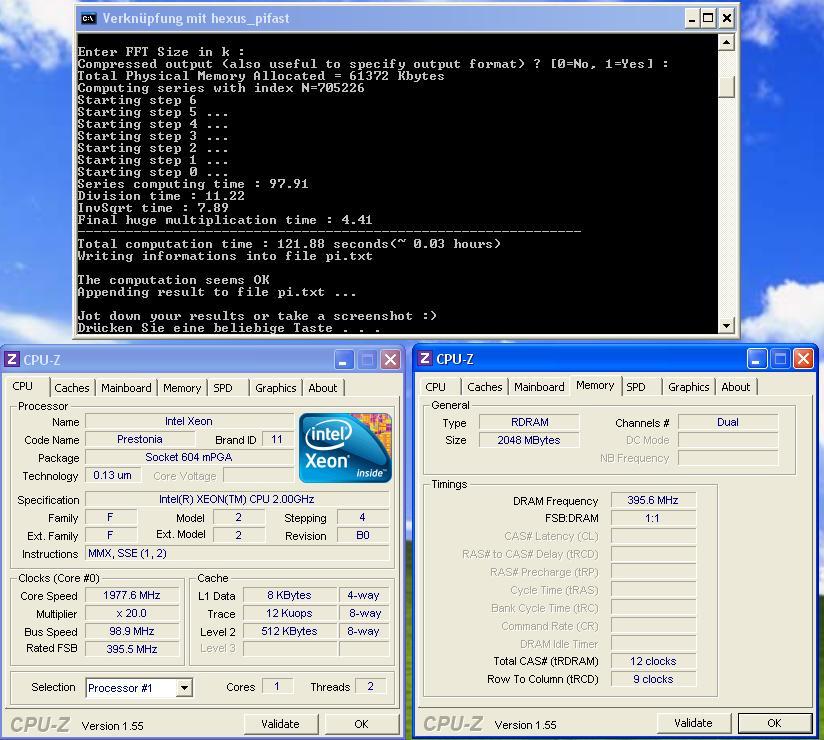Click the Rated FSB value '395.5 MHz'

coord(132,649)
